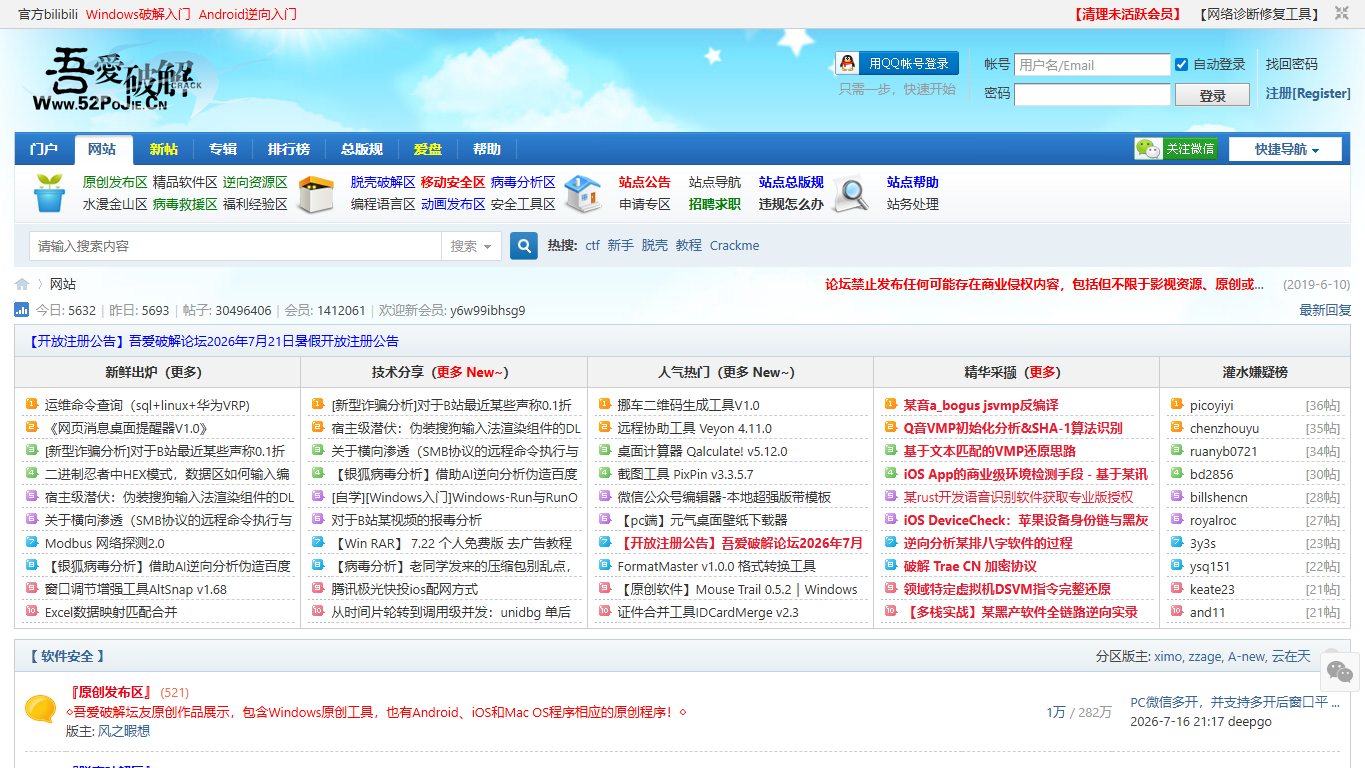Click the icon next to keate23
Image resolution: width=1365 pixels, height=768 pixels.
[x=1177, y=589]
